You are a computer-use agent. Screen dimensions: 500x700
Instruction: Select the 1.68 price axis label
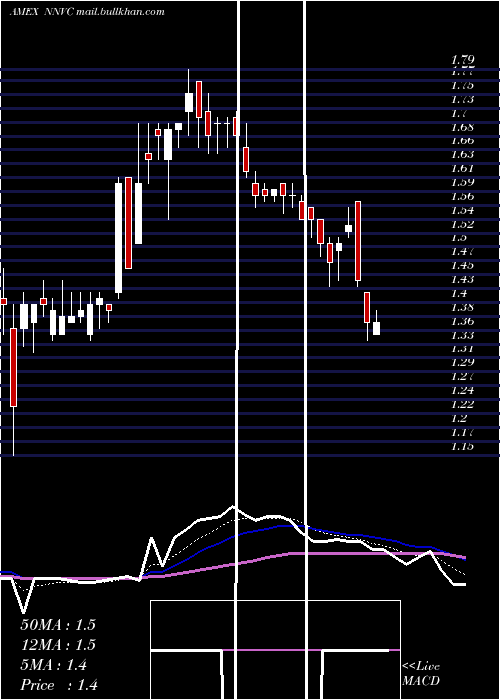(463, 127)
